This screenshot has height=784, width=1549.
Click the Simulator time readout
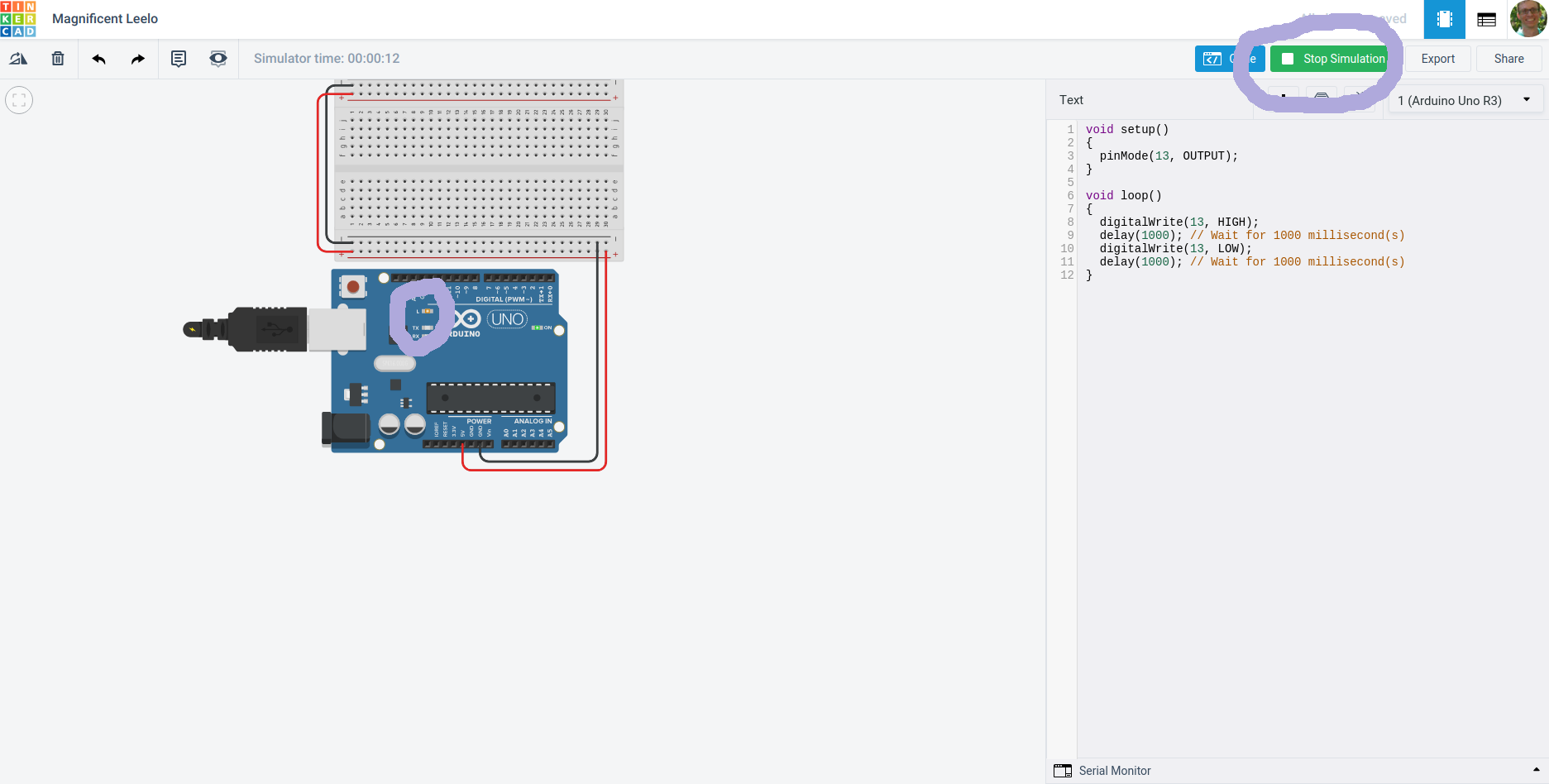click(327, 59)
